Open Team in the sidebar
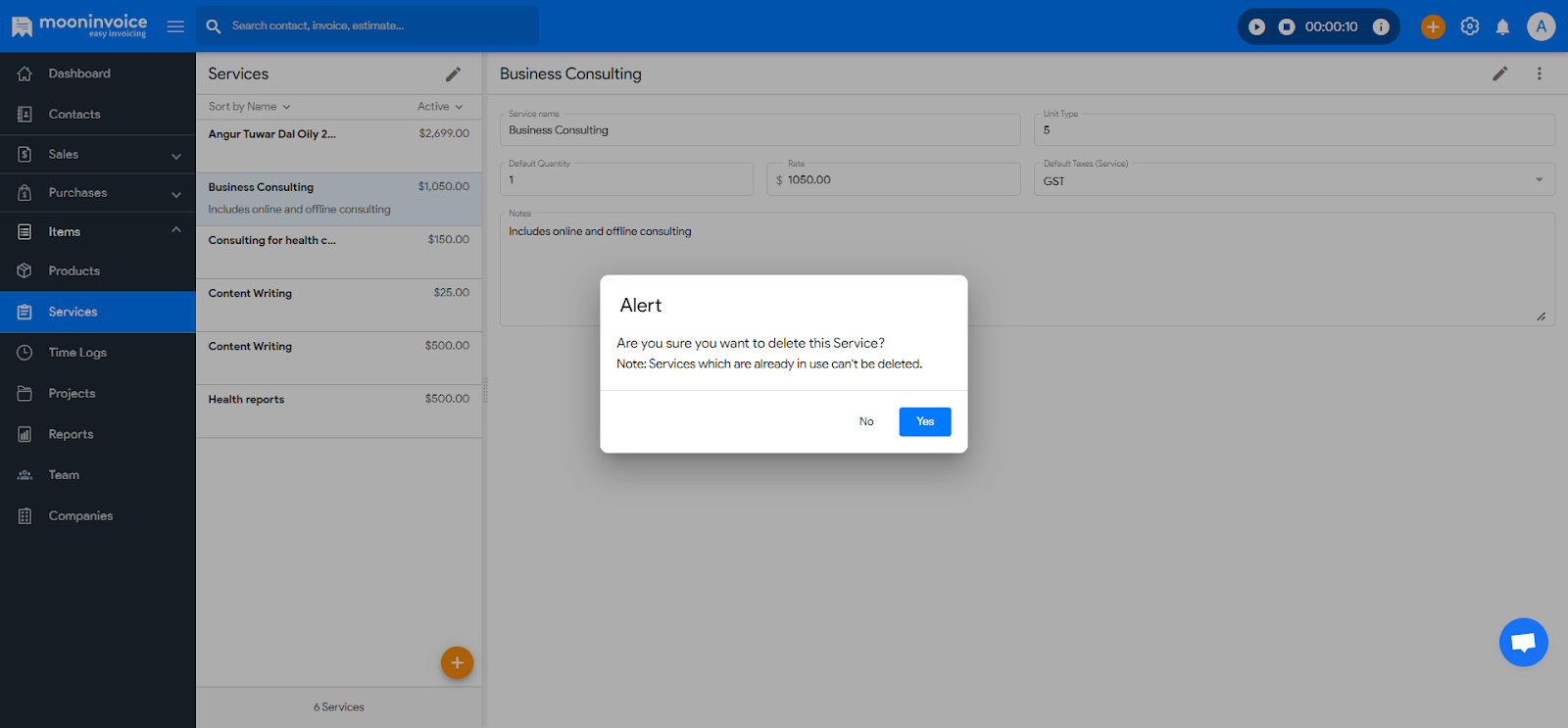 pos(98,475)
